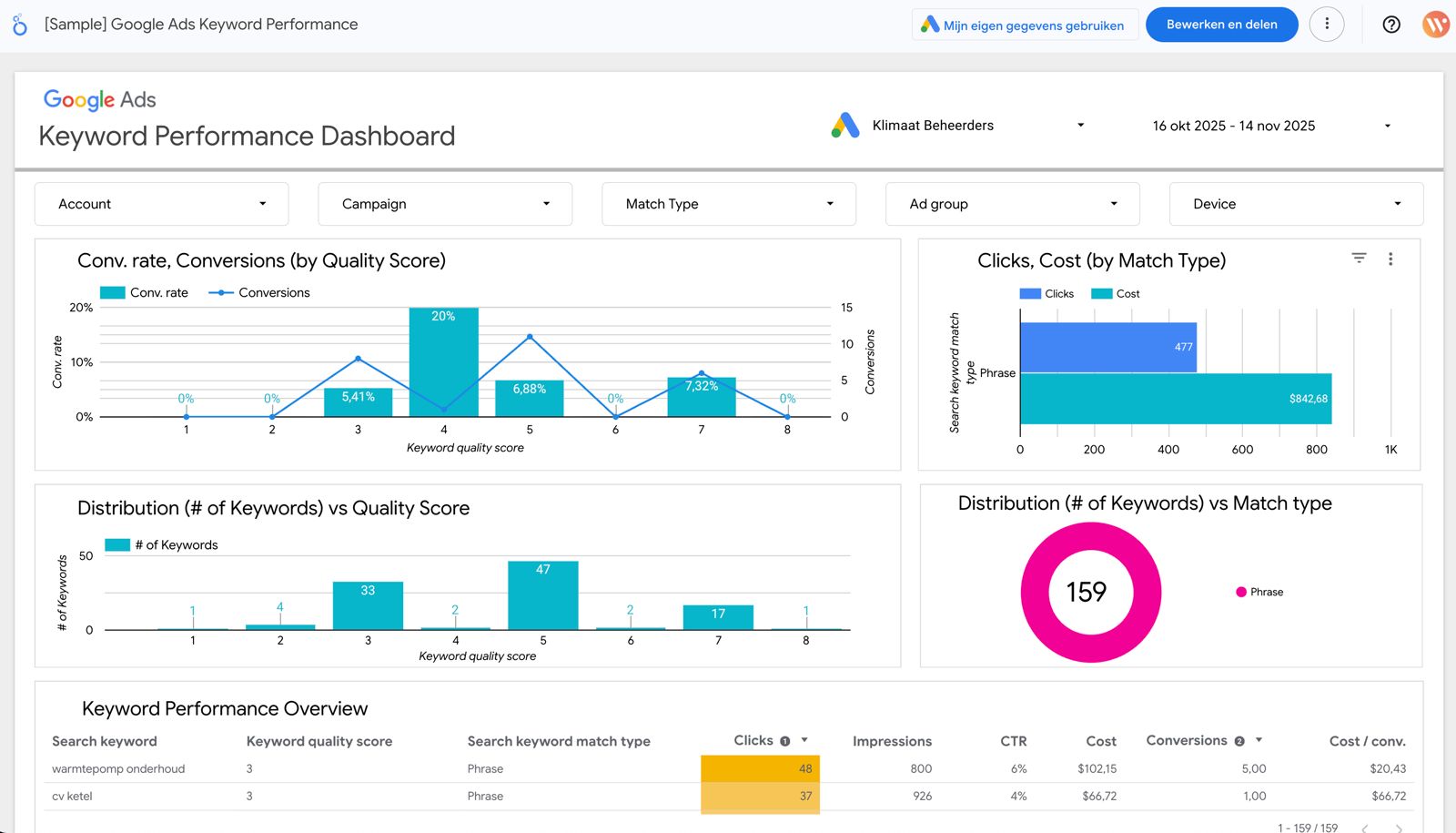Open the Match Type filter dropdown

pos(729,204)
